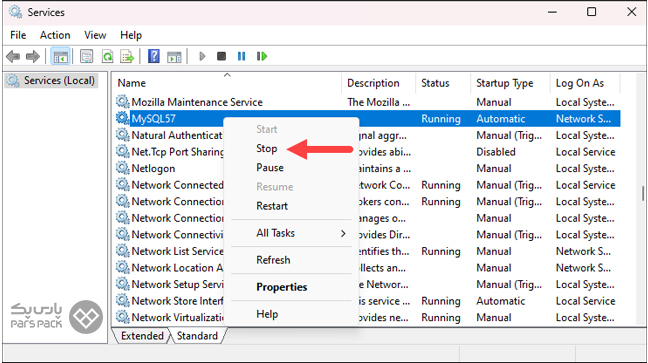The width and height of the screenshot is (648, 363).
Task: Open the Action menu
Action: pyautogui.click(x=55, y=35)
